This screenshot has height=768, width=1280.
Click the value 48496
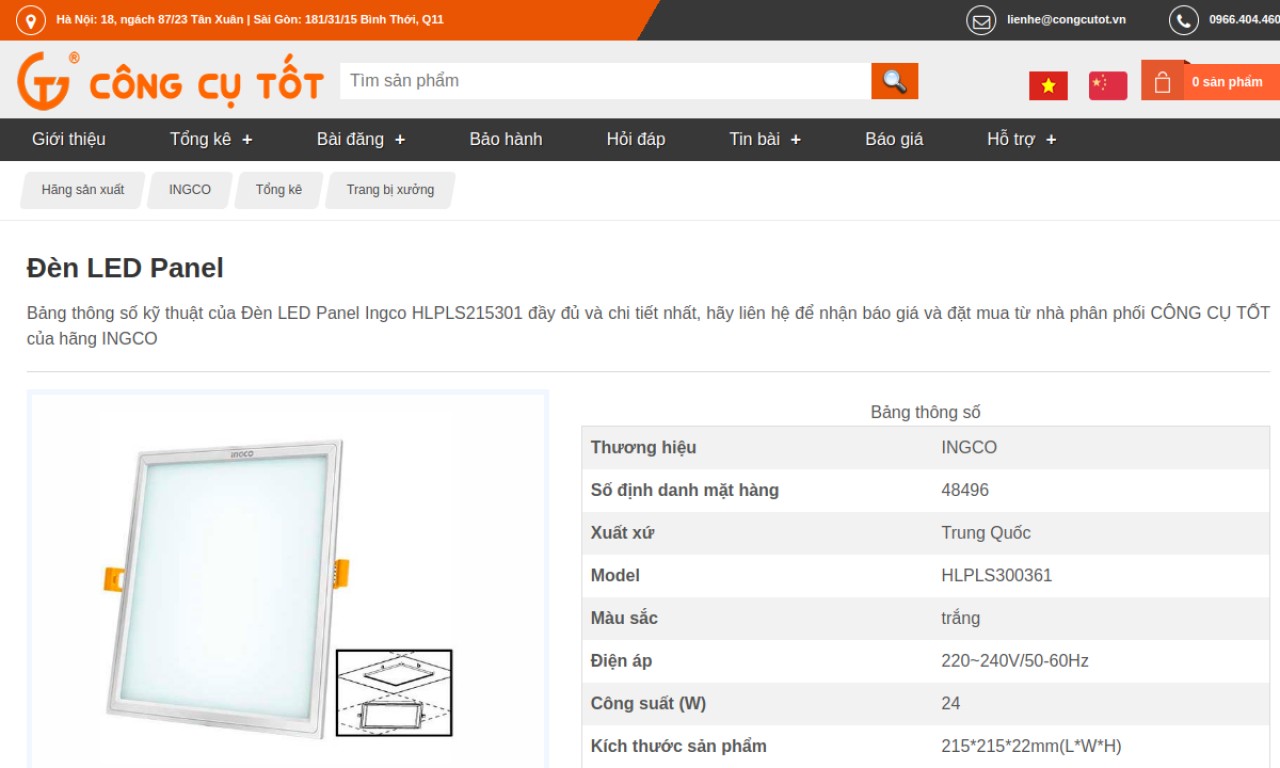pos(965,490)
